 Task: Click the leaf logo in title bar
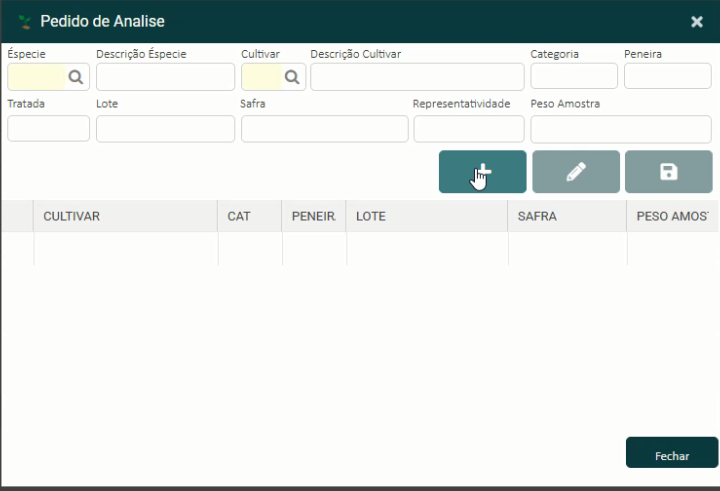tap(24, 21)
